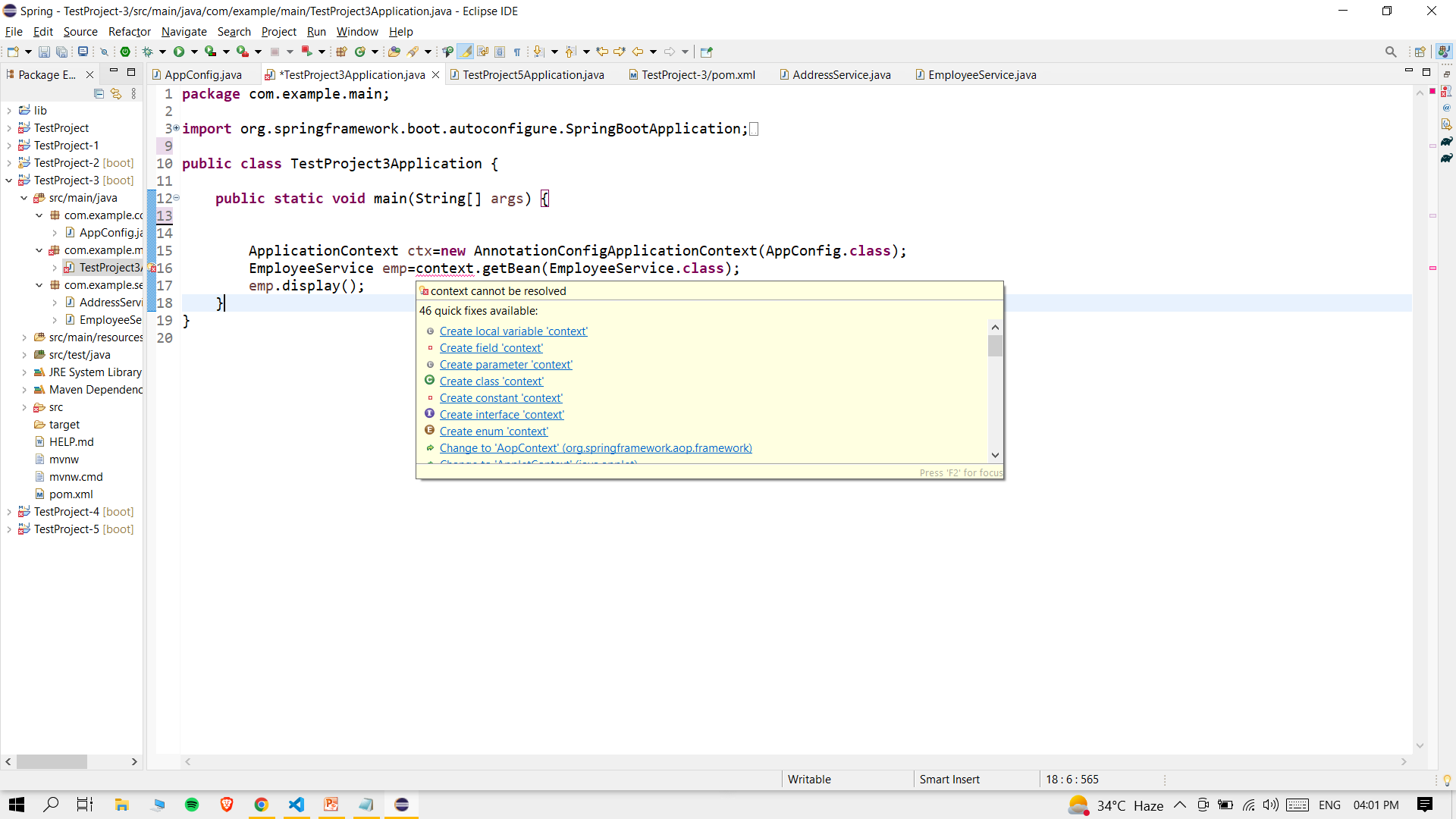Screen dimensions: 1456x819
Task: Click the Save All toolbar icon
Action: point(62,52)
